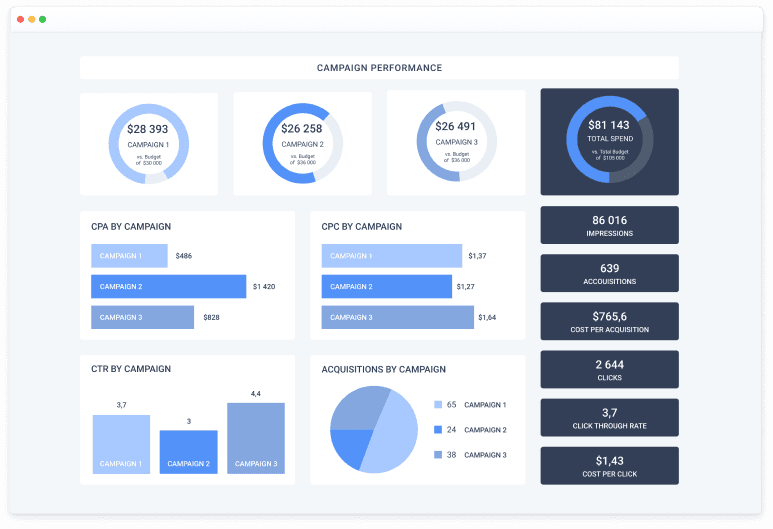The image size is (773, 529).
Task: Click the $1,64 CPC value label
Action: [x=487, y=317]
